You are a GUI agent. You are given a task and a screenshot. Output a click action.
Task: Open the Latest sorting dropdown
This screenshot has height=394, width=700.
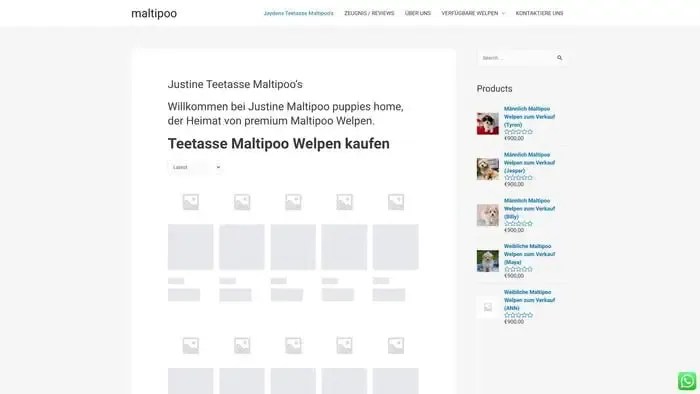(195, 167)
